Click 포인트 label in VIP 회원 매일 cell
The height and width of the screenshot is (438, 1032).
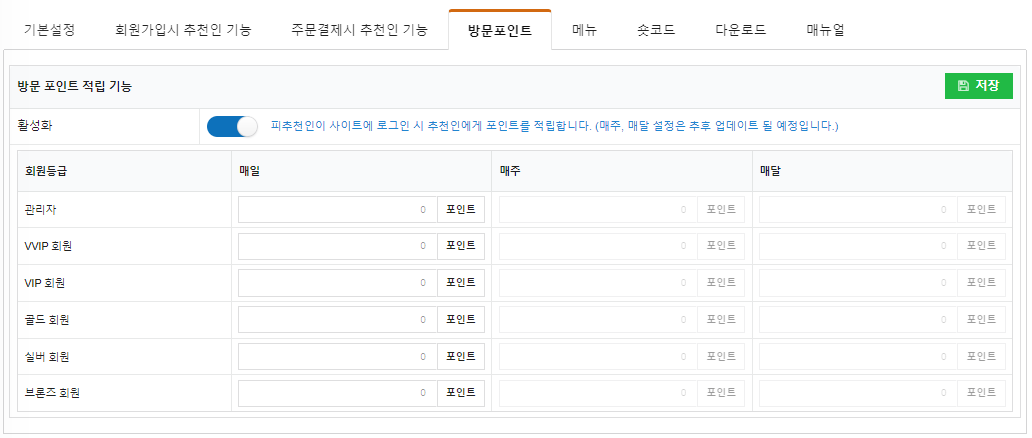(x=461, y=283)
